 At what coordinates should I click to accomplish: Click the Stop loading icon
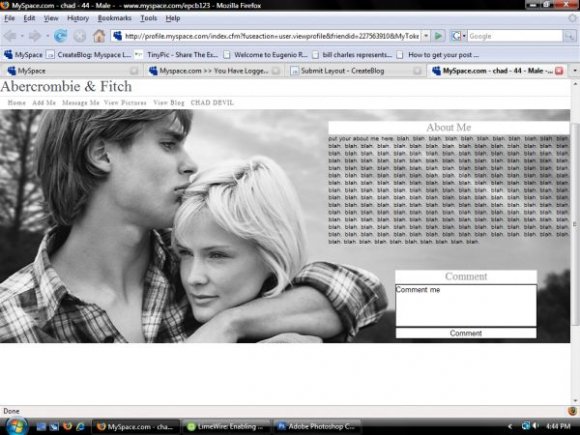coord(80,36)
